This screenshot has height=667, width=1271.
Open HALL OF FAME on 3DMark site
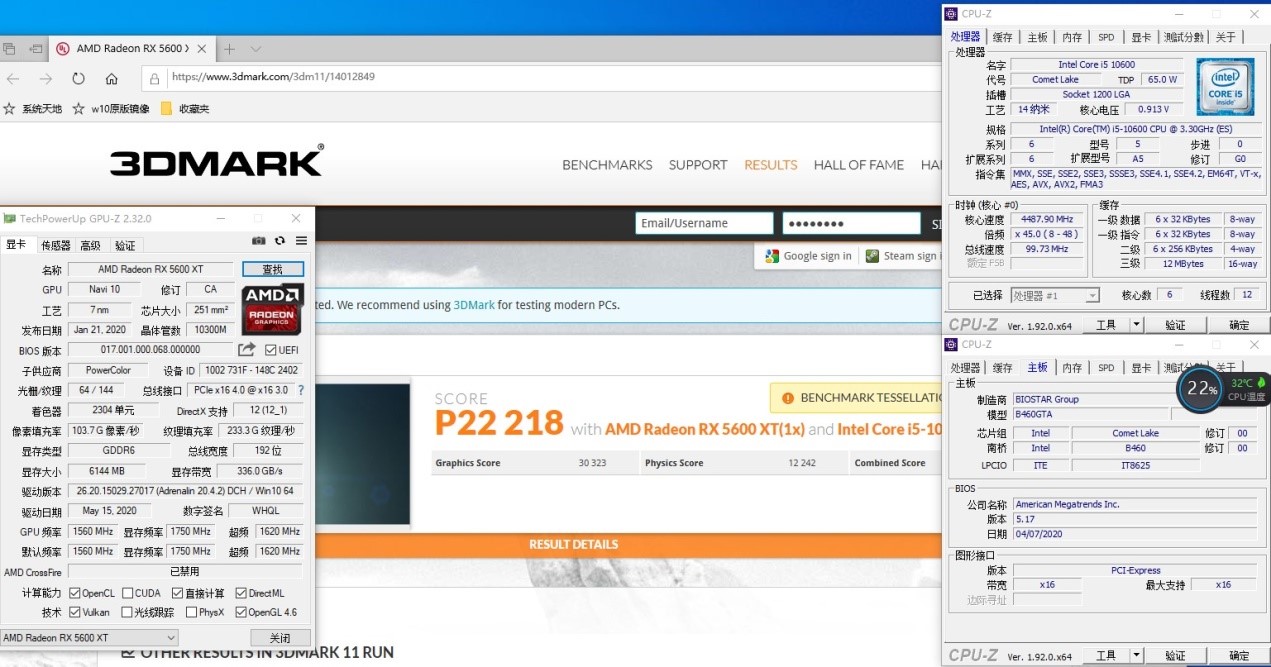(859, 165)
